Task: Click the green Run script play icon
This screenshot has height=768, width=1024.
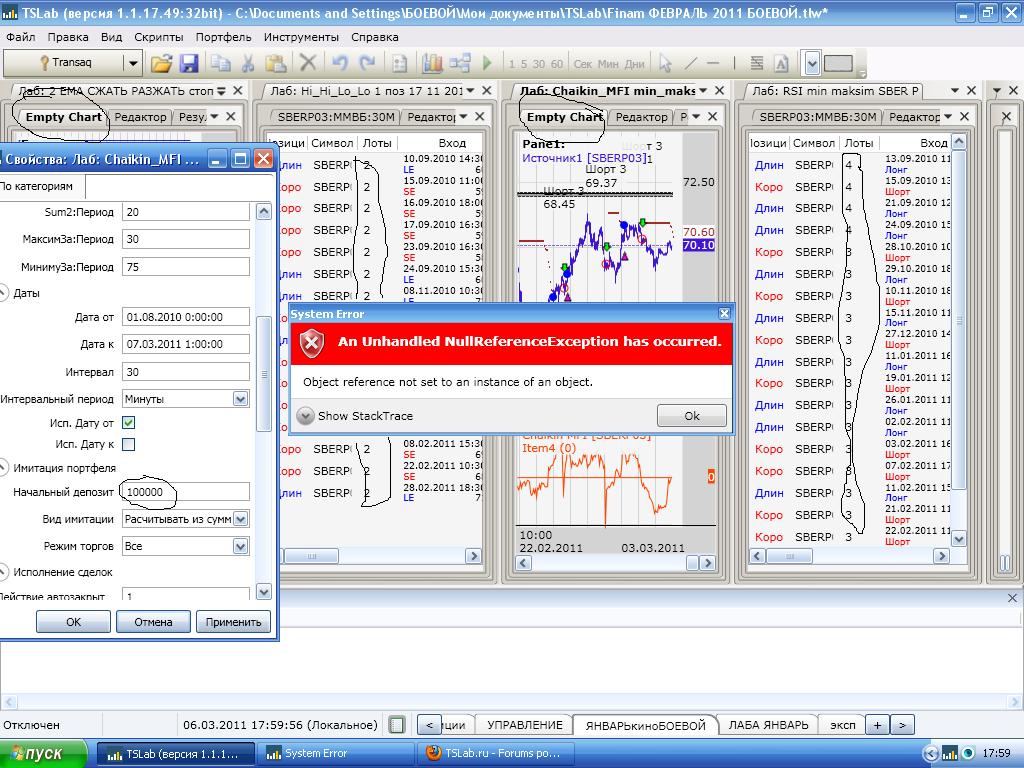Action: coord(487,63)
